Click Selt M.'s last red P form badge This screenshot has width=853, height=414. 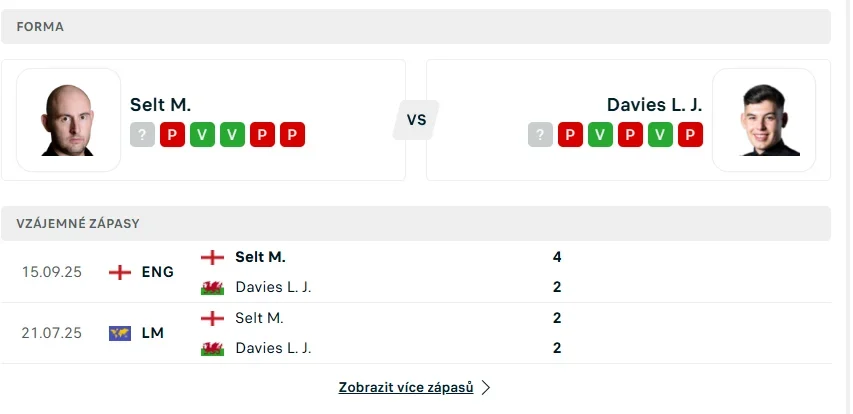click(x=292, y=135)
